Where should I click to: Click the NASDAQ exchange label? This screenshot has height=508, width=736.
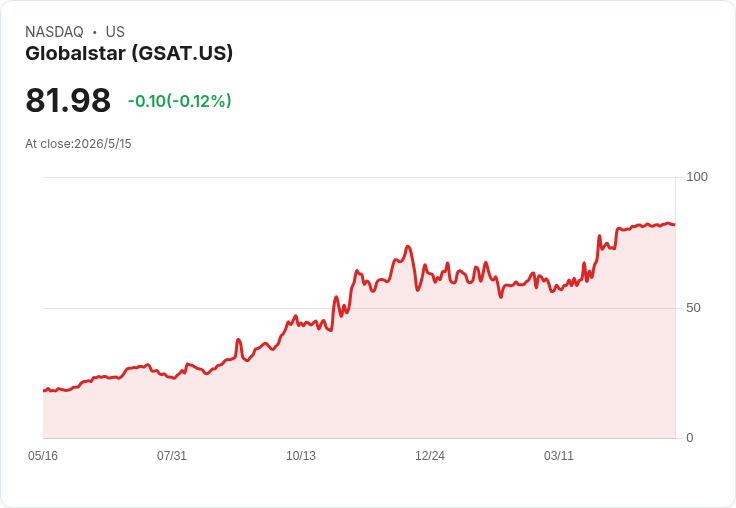[x=54, y=32]
